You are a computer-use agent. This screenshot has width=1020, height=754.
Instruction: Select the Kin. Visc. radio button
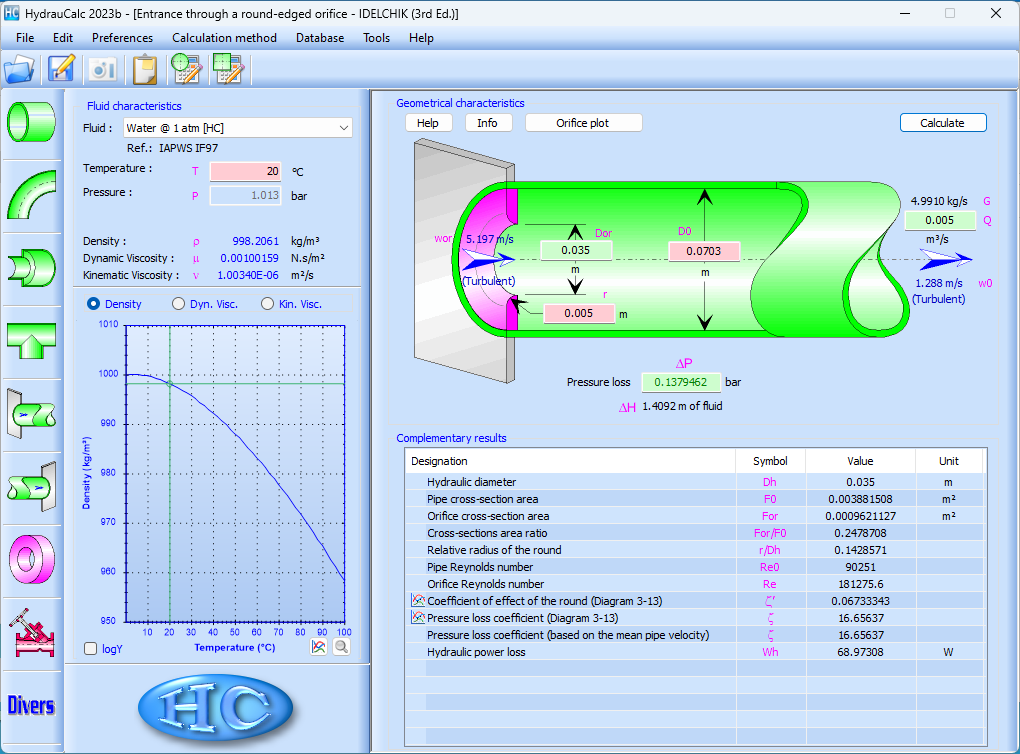[x=267, y=304]
